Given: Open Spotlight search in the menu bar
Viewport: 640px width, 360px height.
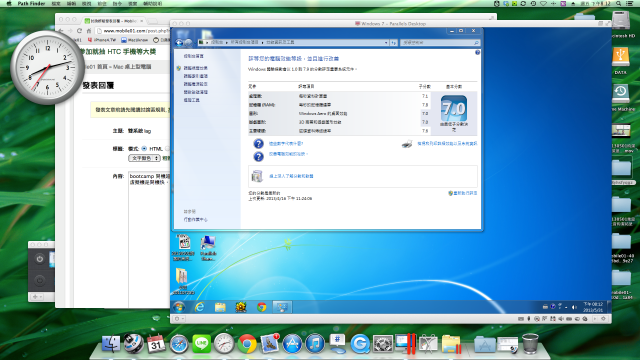Looking at the screenshot, I should point(619,3).
